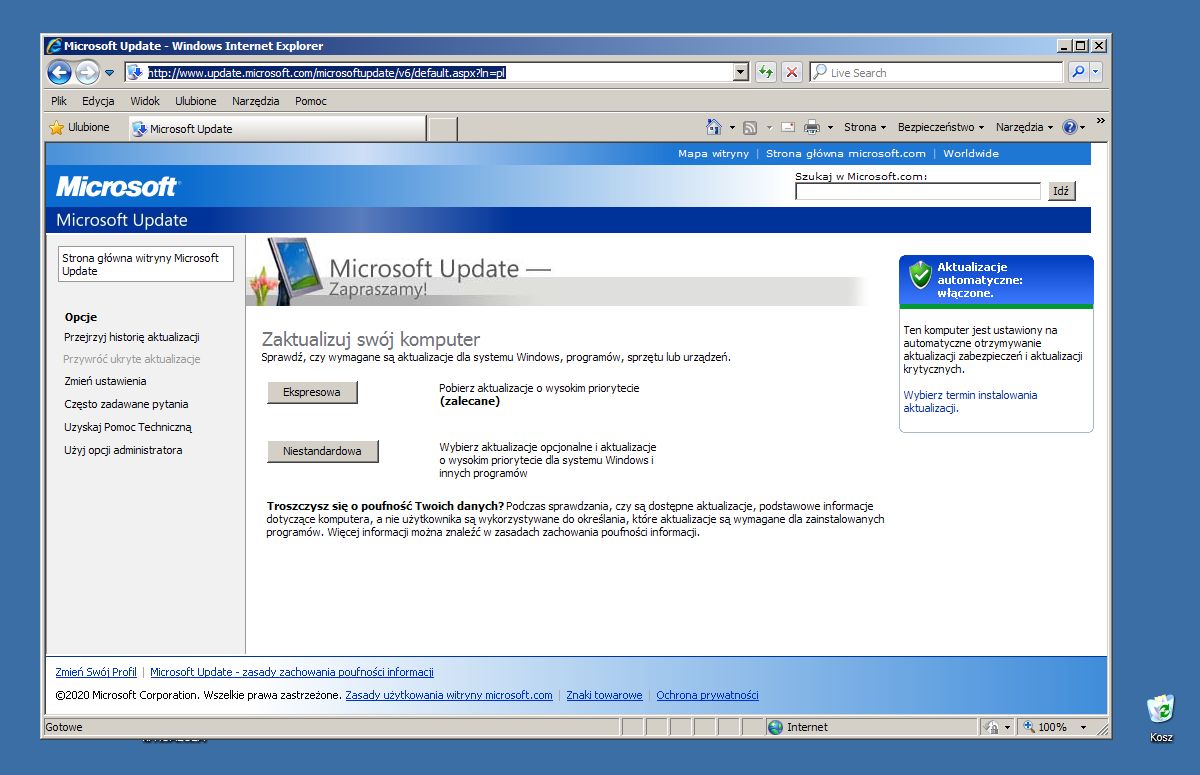Click the Worldwide link

(x=971, y=154)
